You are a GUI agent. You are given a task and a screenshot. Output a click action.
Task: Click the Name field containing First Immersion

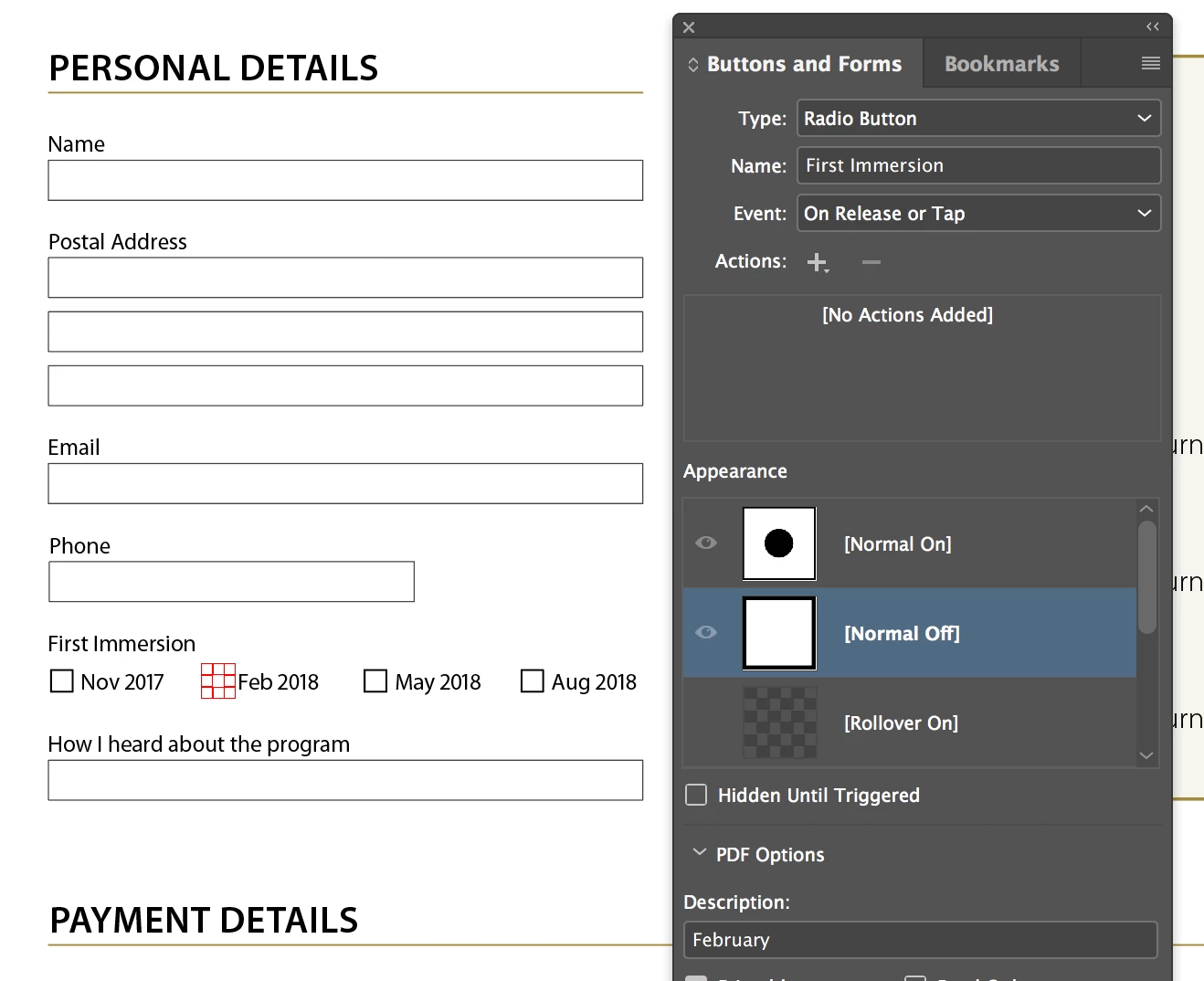point(978,165)
